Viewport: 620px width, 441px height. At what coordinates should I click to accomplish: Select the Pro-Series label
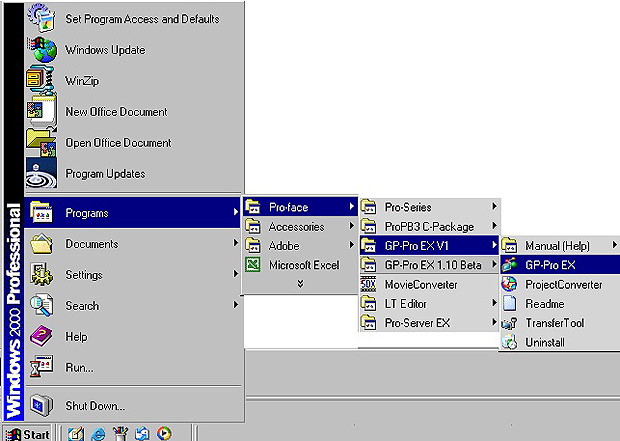point(408,207)
